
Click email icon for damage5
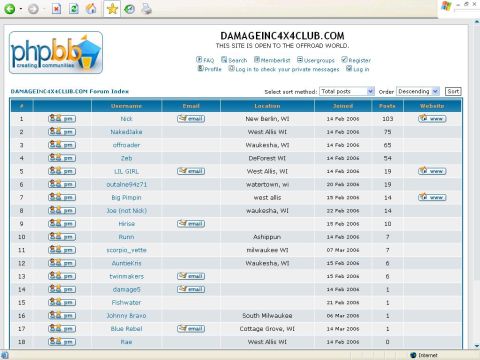[191, 289]
